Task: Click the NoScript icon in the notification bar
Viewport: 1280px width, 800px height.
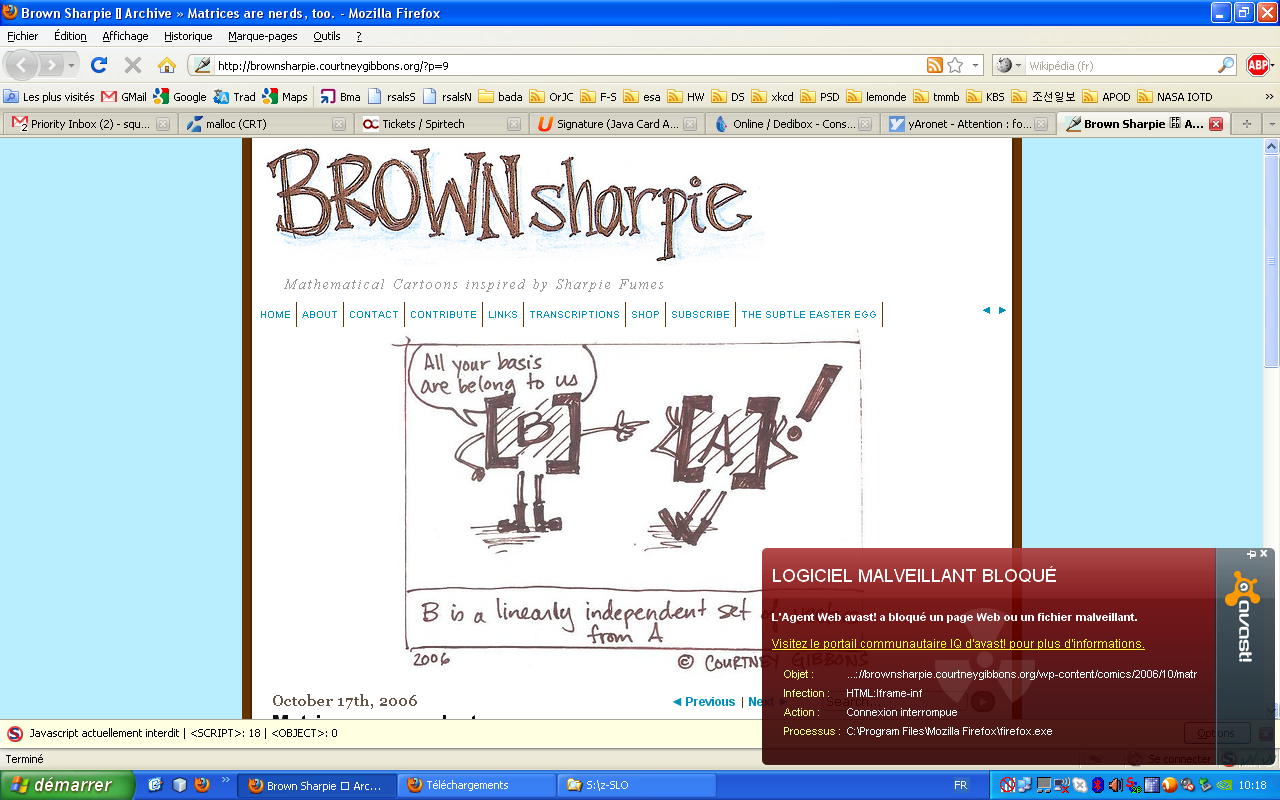Action: pos(15,733)
